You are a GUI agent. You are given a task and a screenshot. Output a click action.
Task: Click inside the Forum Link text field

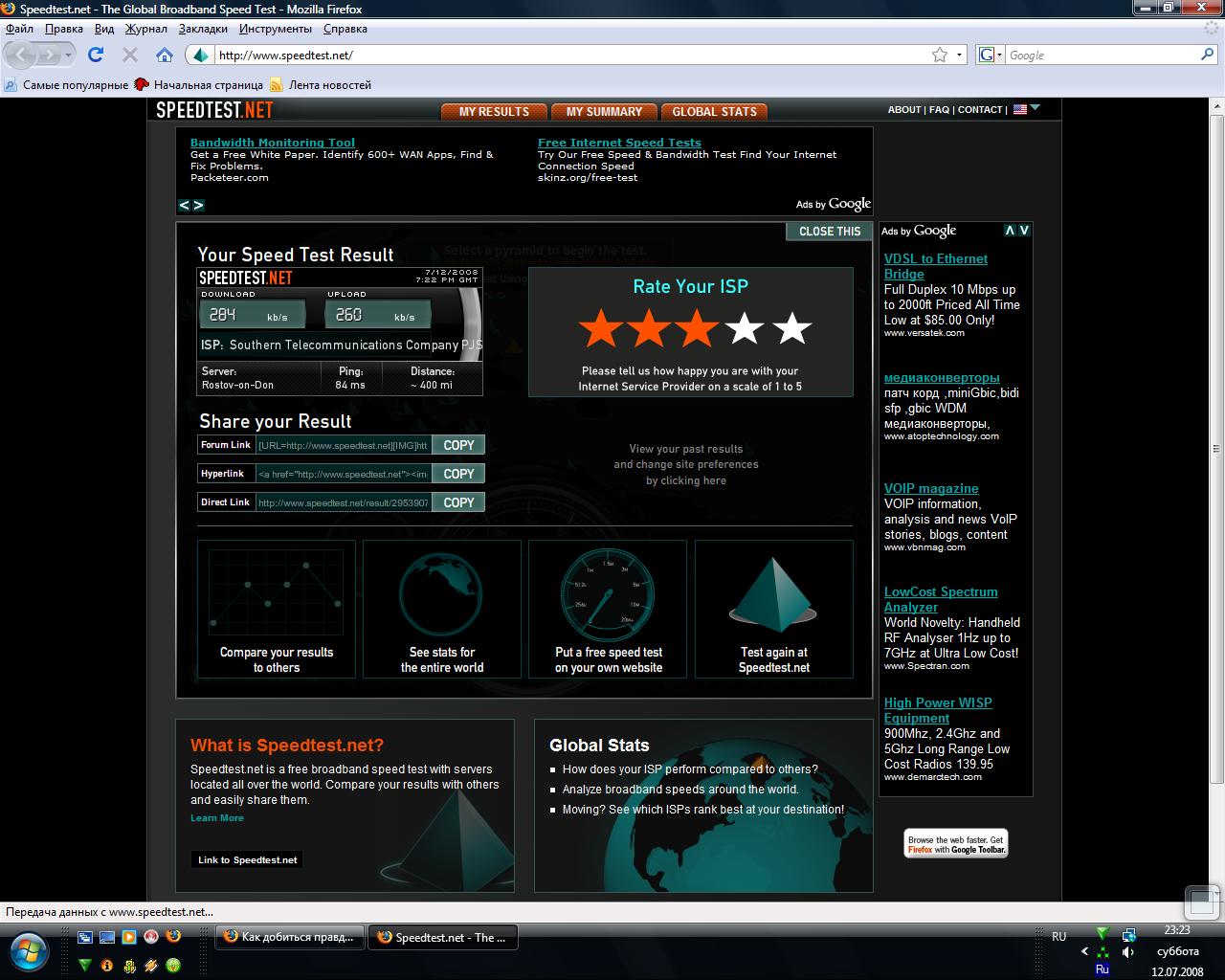(x=344, y=445)
